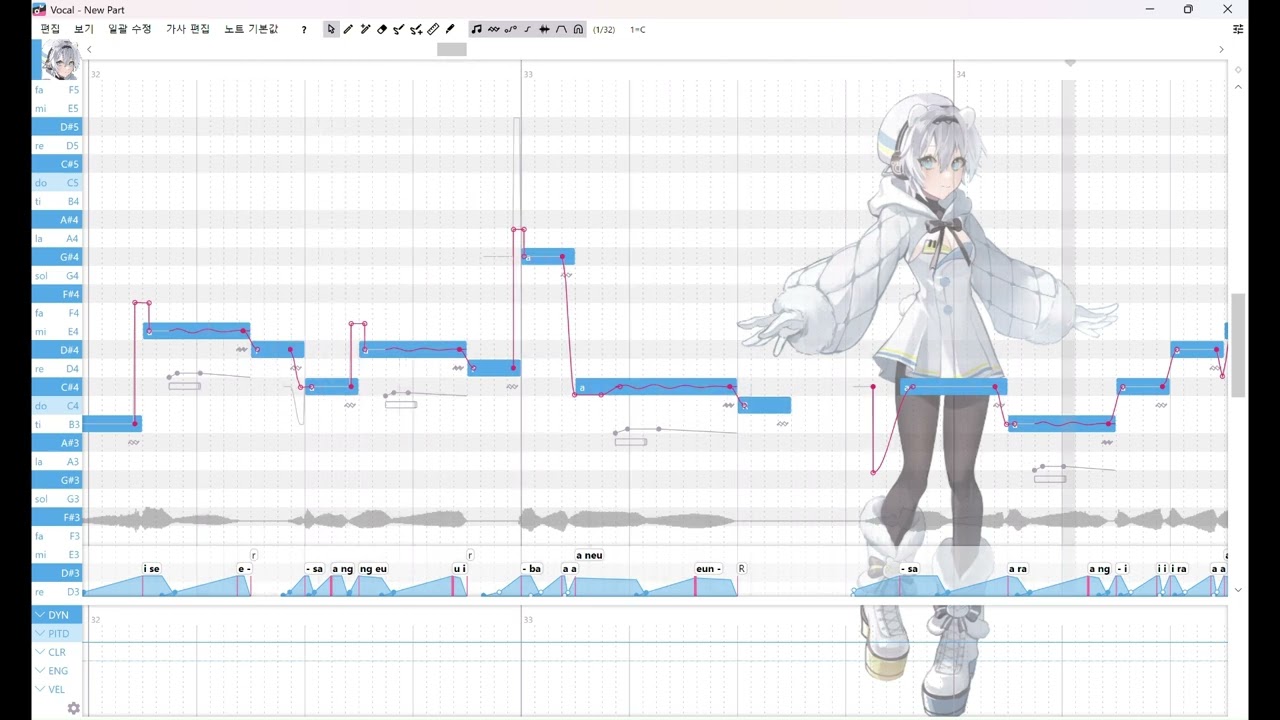This screenshot has width=1280, height=720.
Task: Select the DYN expression label
Action: coord(58,615)
